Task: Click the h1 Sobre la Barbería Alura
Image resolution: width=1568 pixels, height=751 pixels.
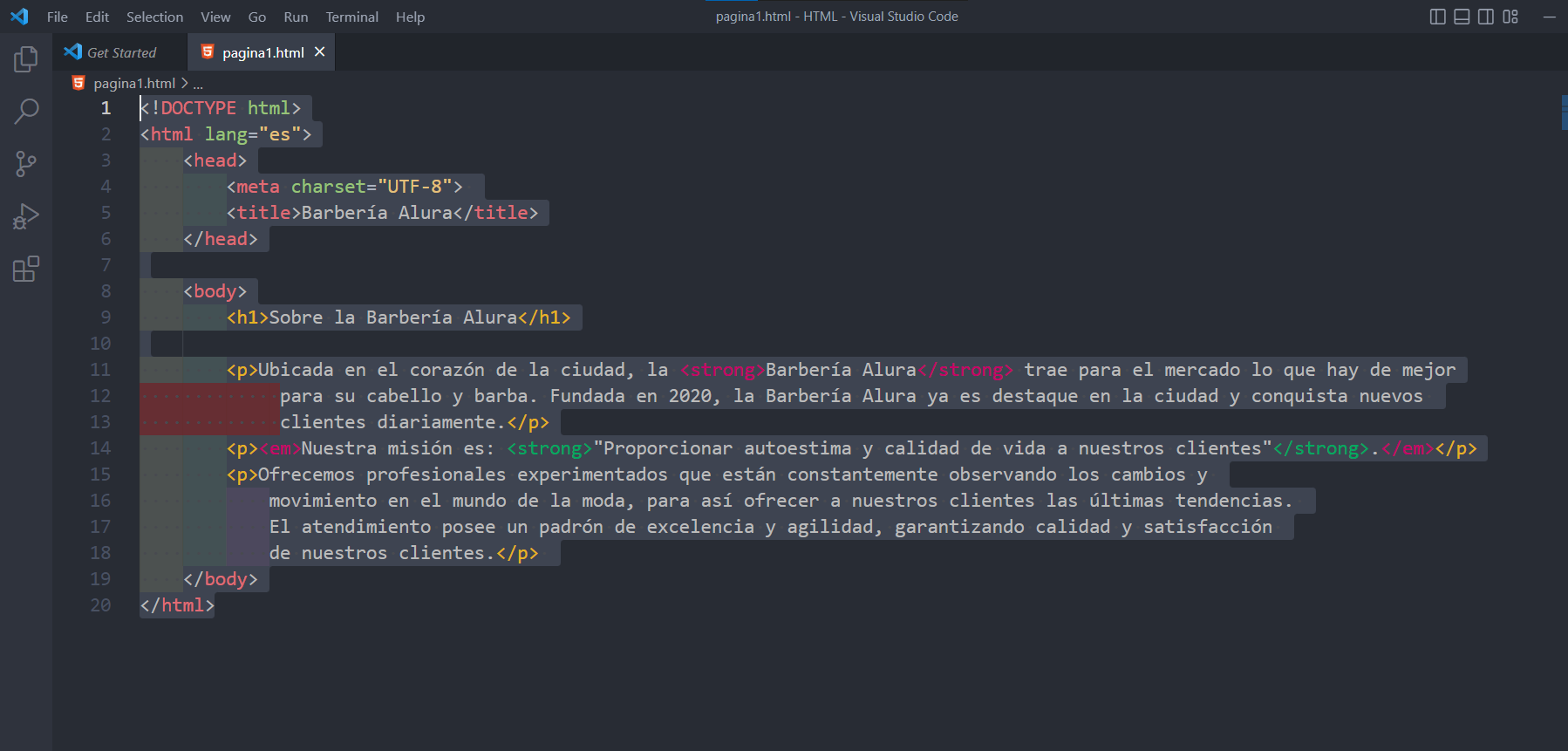Action: pos(399,317)
